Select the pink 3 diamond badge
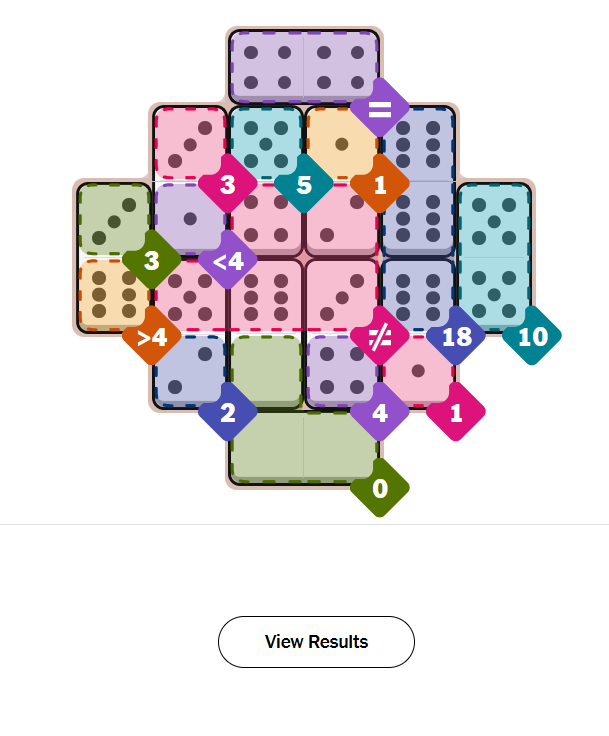Screen dimensions: 609x736 [x=228, y=184]
